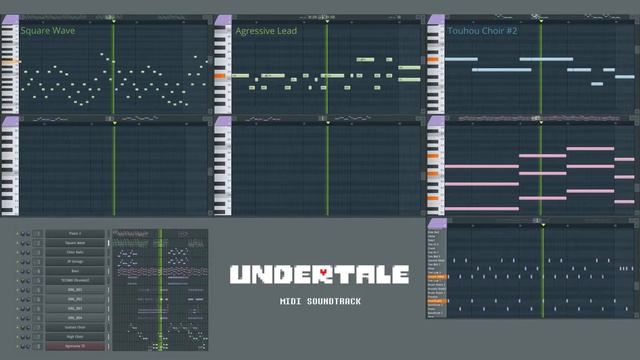Select first green note in Agressive Lead roll
640x360 pixels.
click(x=240, y=76)
